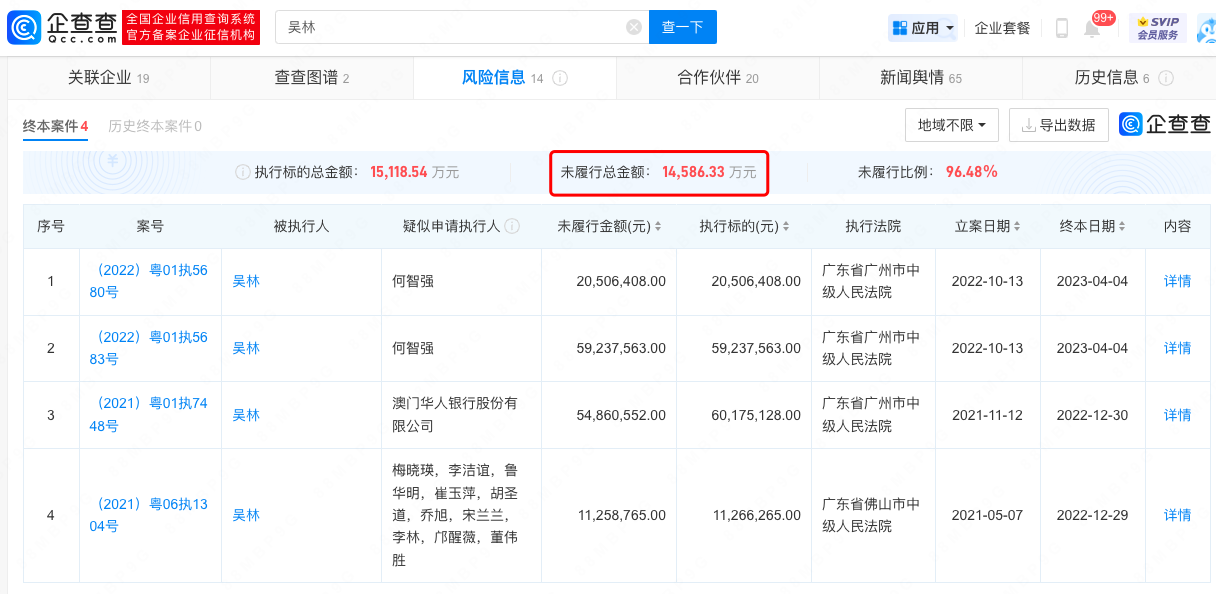This screenshot has width=1216, height=594.
Task: Open 详情 for row 3
Action: tap(1177, 415)
